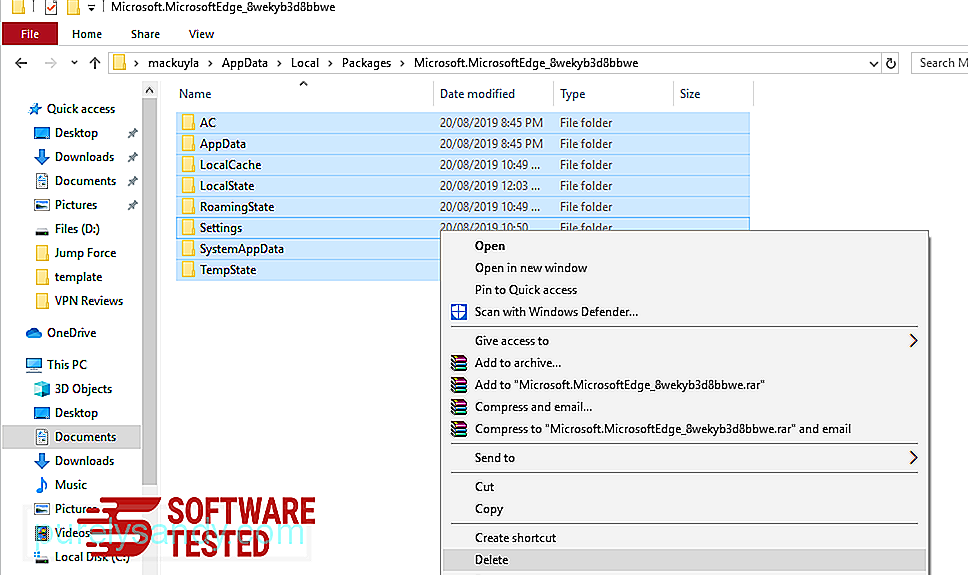
Task: Click the Back navigation arrow
Action: [x=21, y=63]
